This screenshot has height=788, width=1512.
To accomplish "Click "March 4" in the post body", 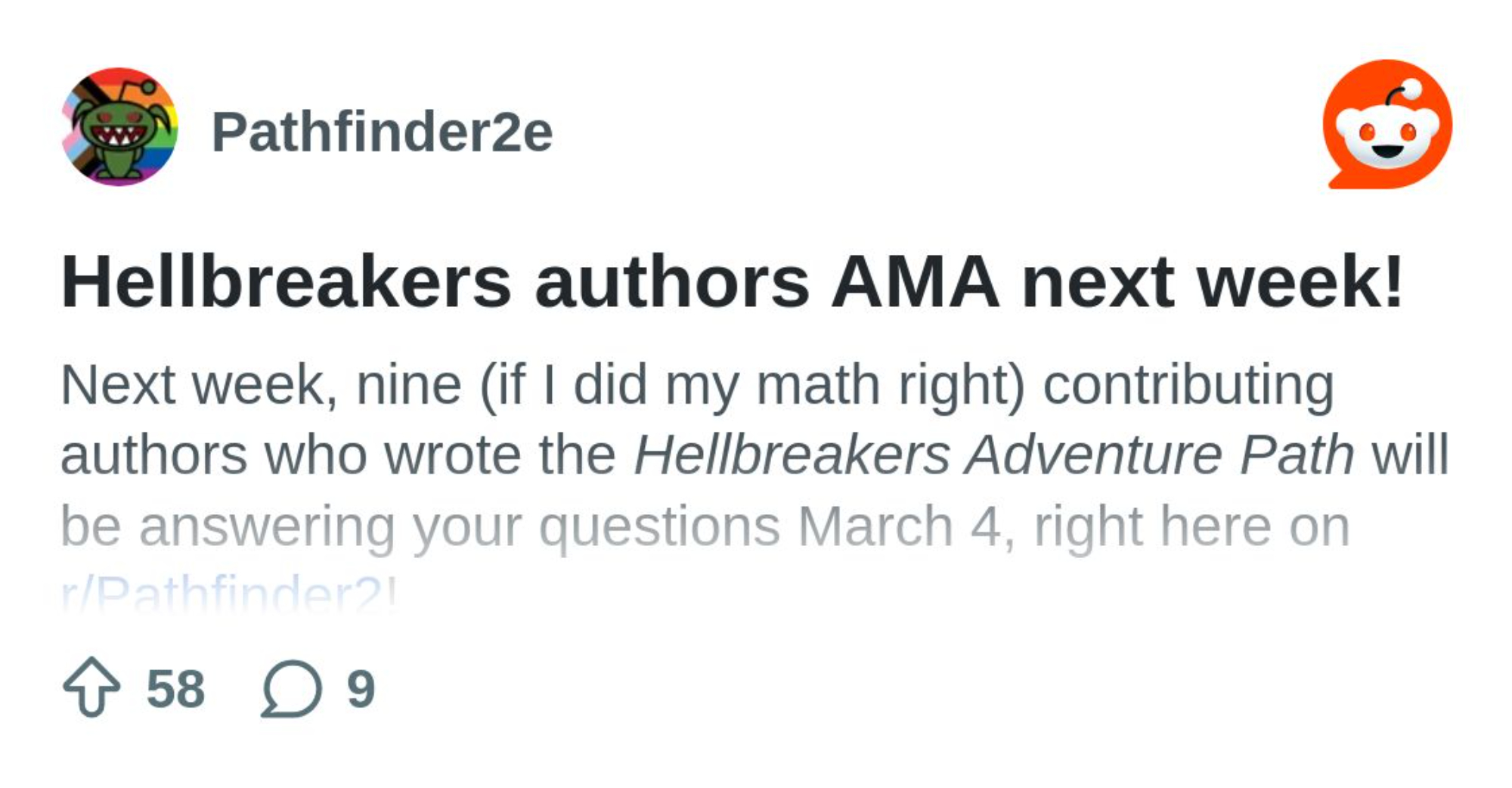I will pyautogui.click(x=899, y=526).
